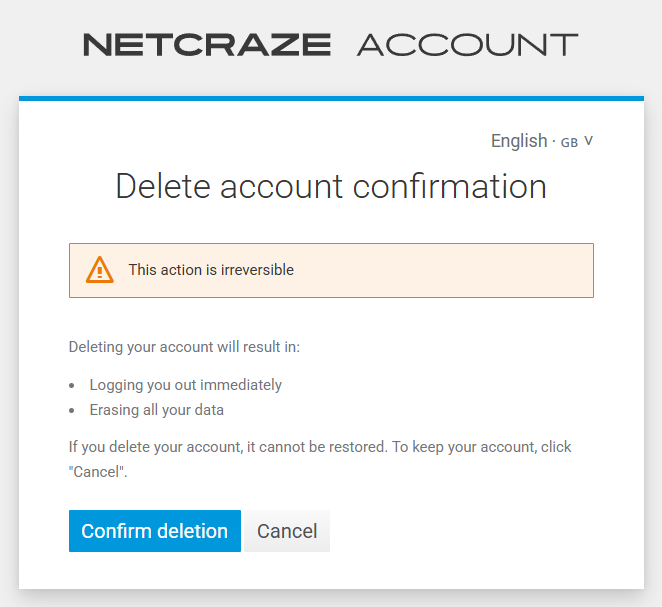Click empty area inside the warning banner

tap(450, 270)
